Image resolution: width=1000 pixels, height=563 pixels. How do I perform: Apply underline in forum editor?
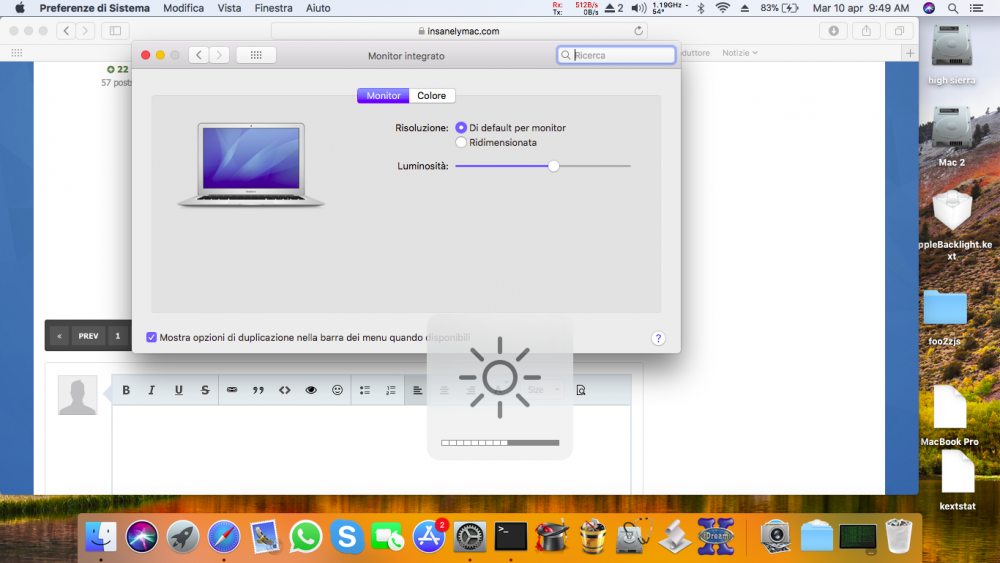179,390
